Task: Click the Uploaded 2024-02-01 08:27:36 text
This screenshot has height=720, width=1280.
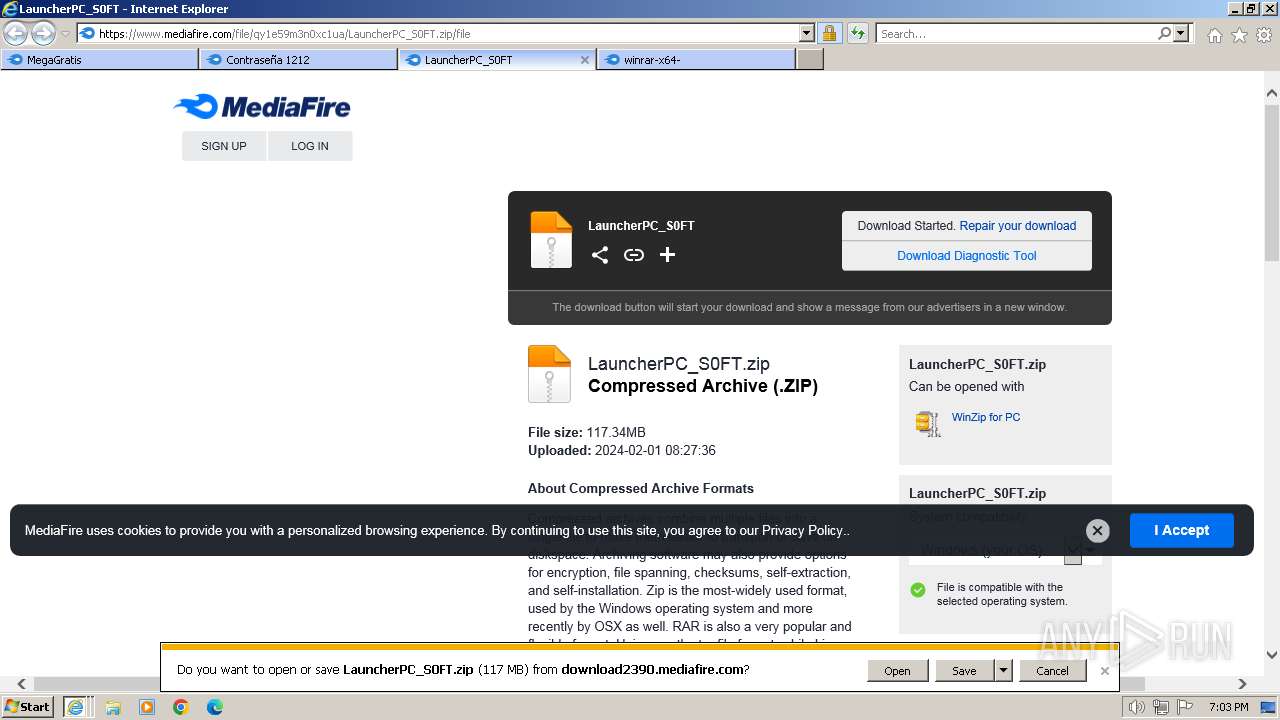Action: 622,450
